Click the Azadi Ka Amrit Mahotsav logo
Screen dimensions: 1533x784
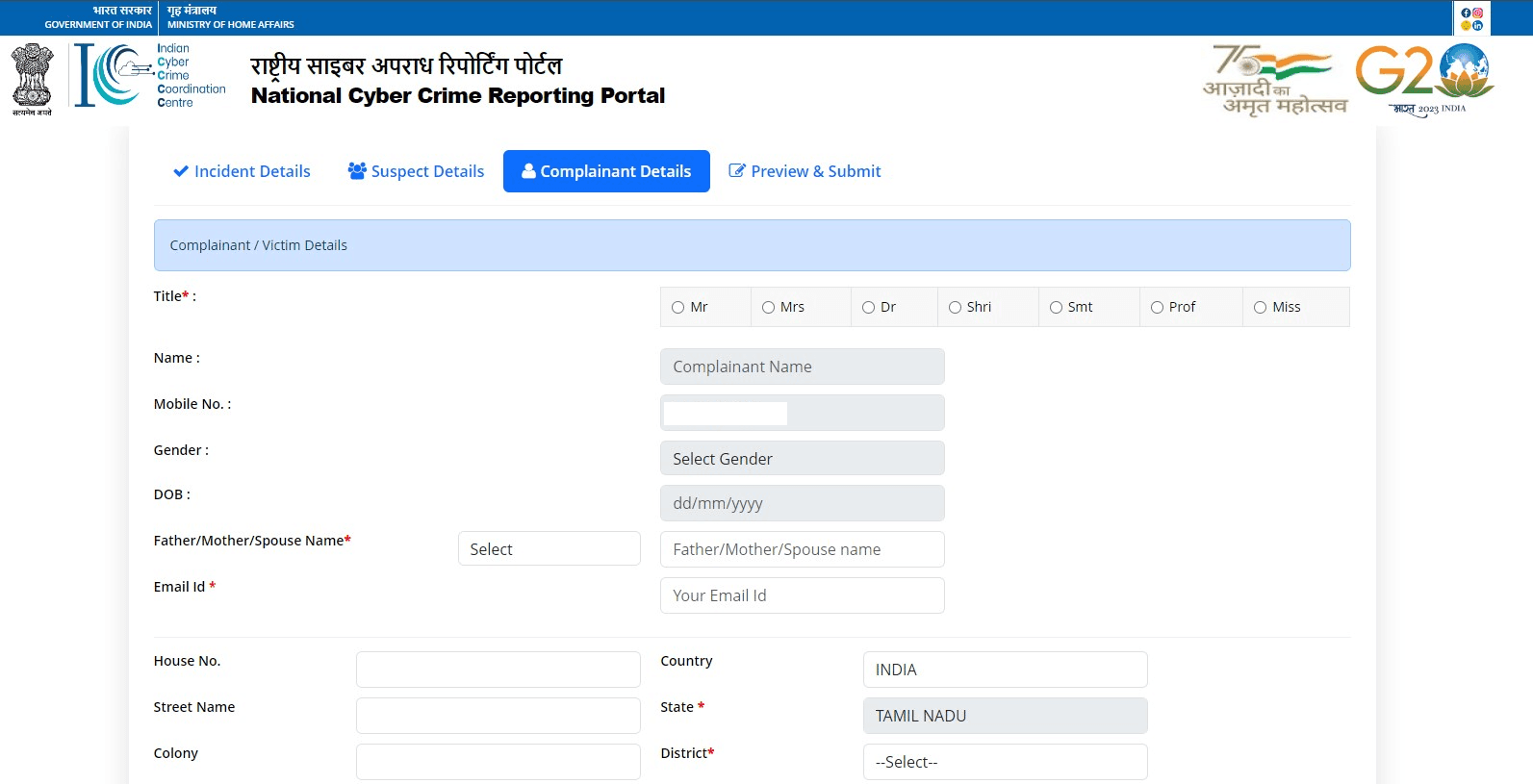1275,81
